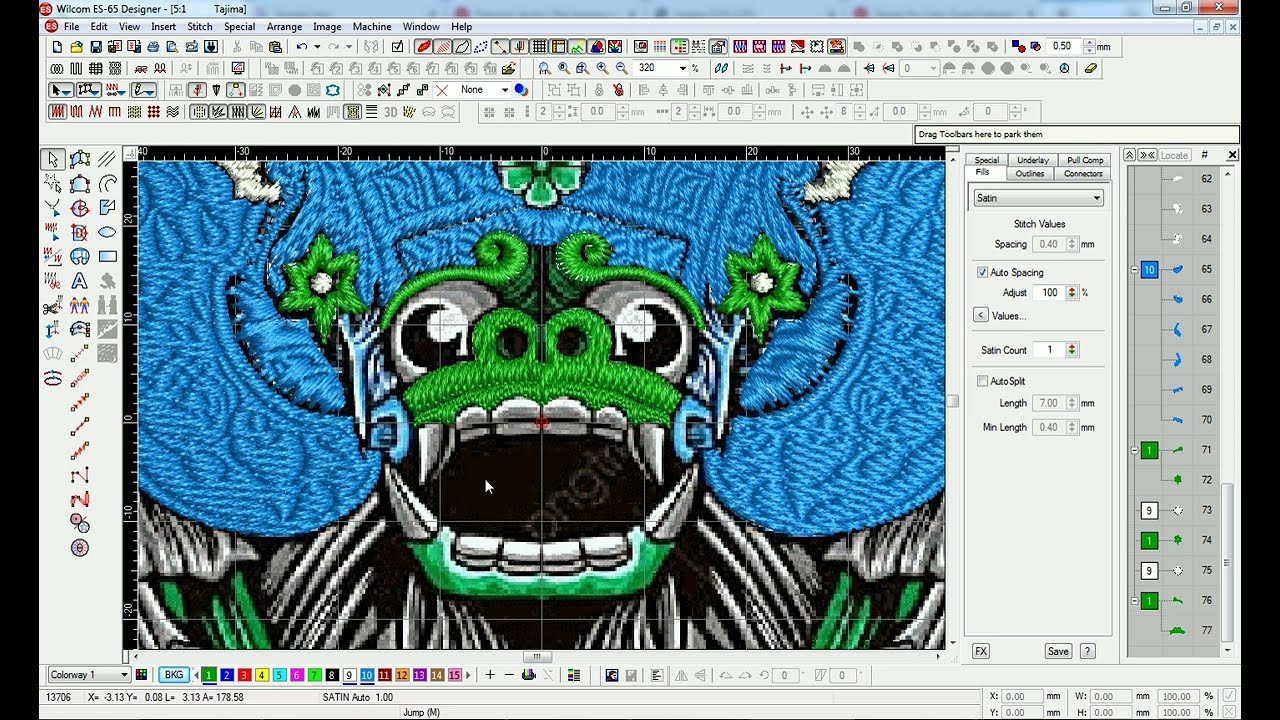Select the Rectangle shape tool
The image size is (1280, 720).
pyautogui.click(x=107, y=257)
